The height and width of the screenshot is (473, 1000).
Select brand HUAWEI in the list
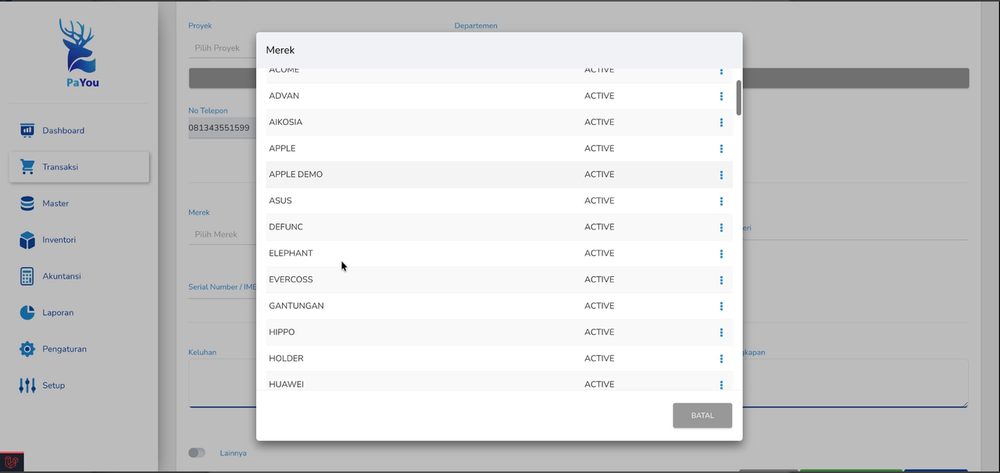(x=286, y=384)
